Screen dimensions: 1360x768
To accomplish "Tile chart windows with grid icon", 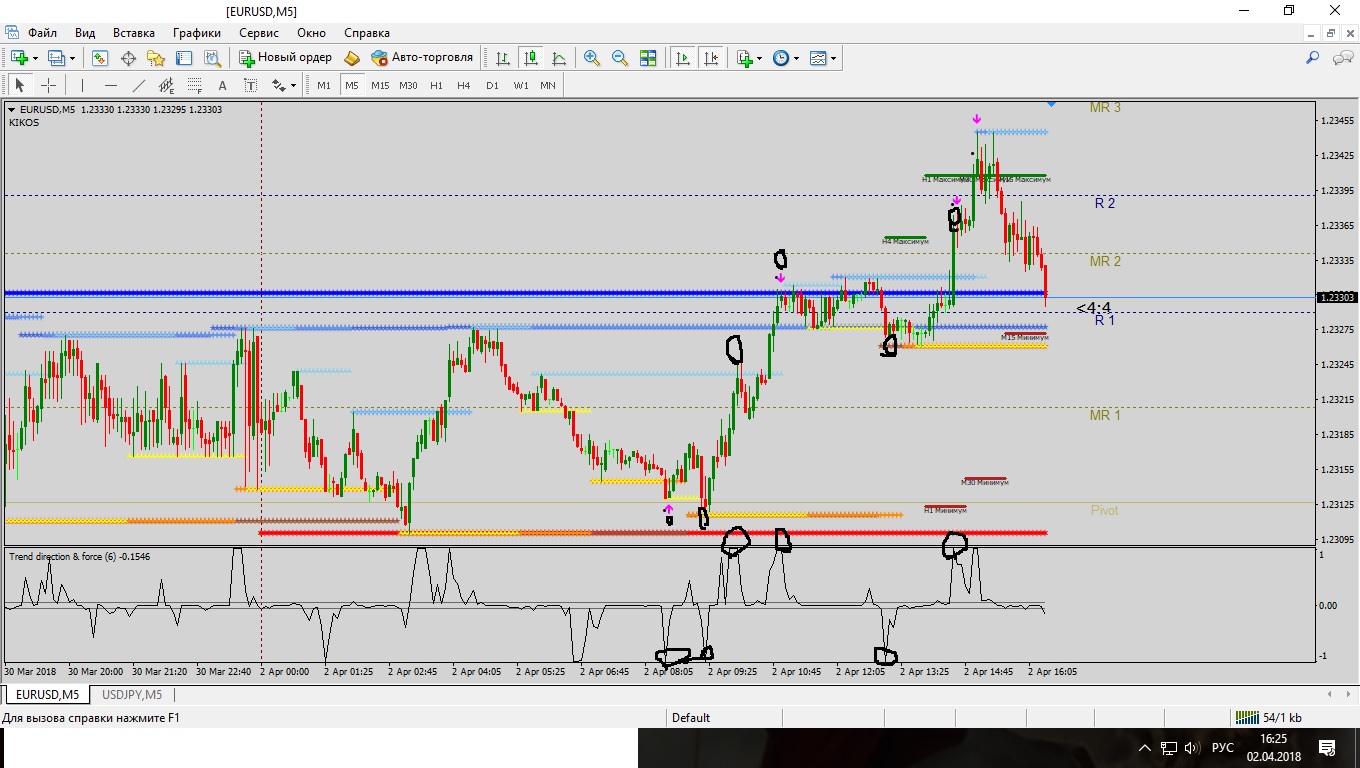I will pos(648,58).
